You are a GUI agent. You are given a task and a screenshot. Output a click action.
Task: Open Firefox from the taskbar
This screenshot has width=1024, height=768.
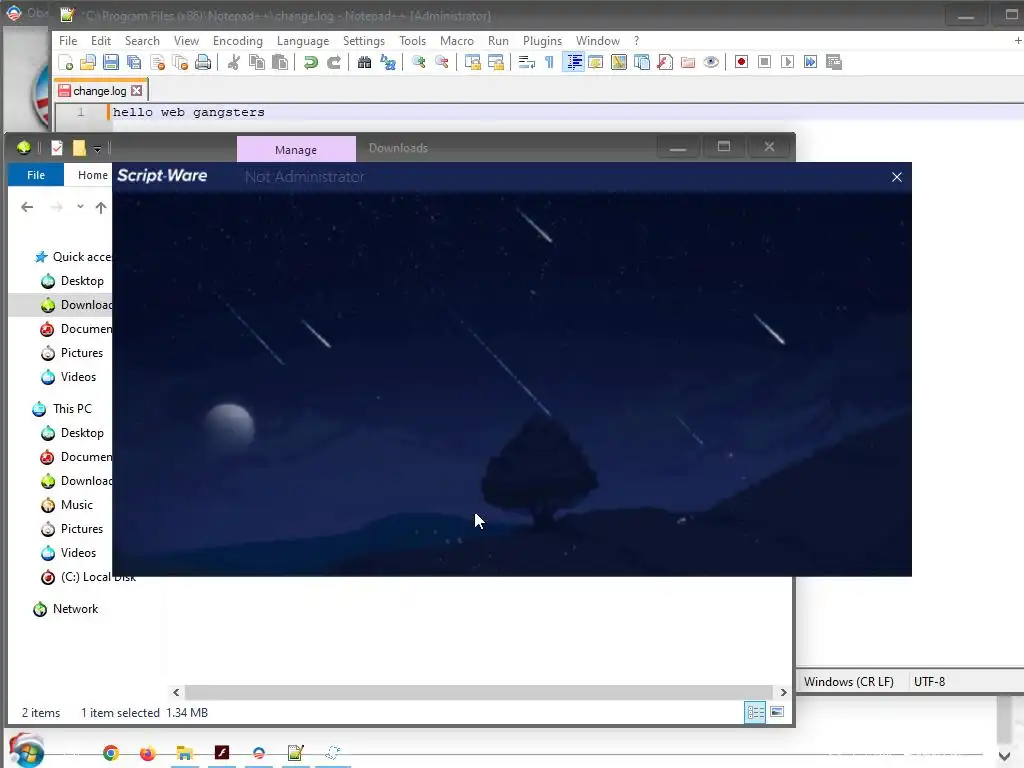148,753
